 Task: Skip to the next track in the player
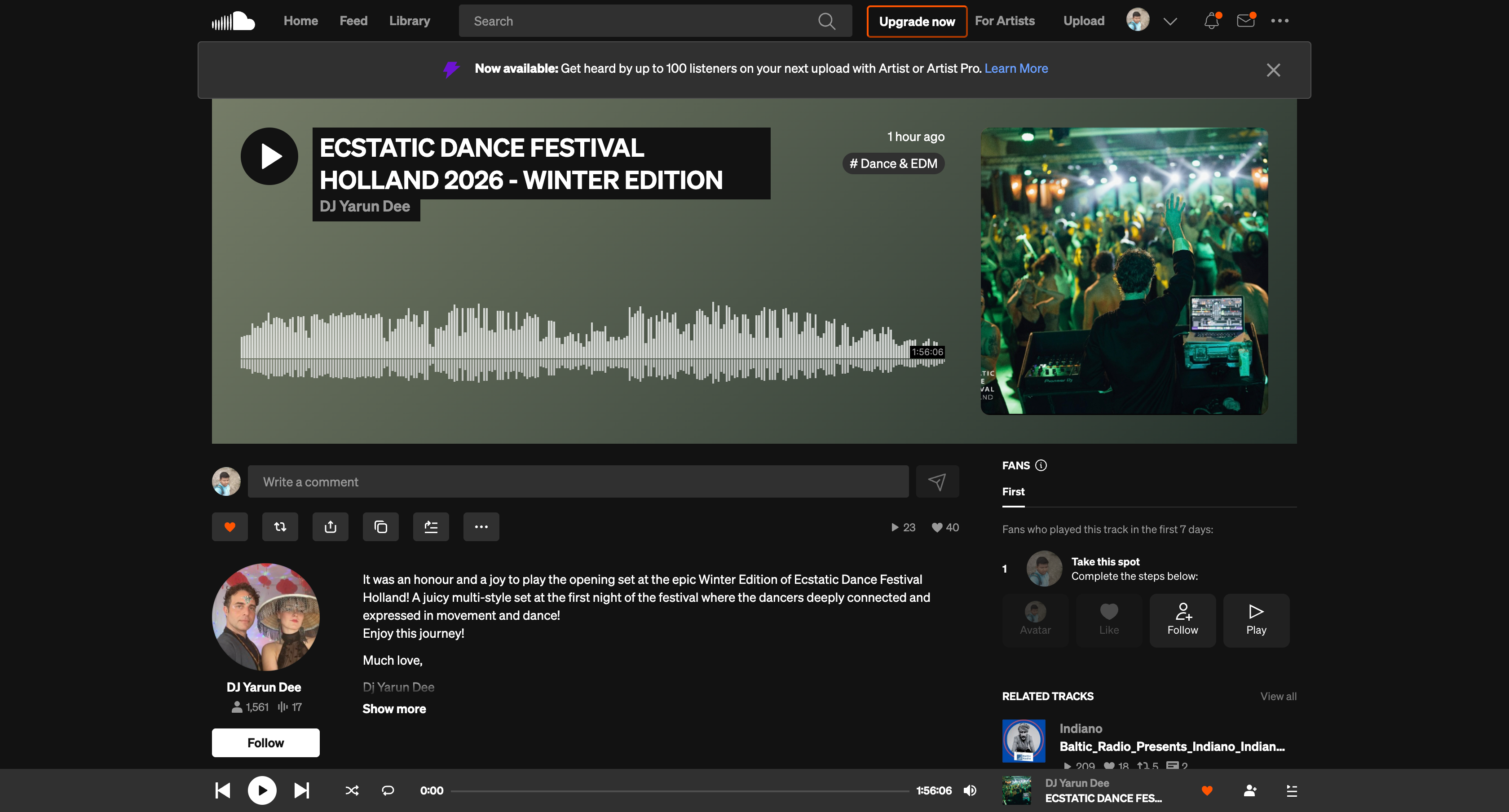point(302,790)
